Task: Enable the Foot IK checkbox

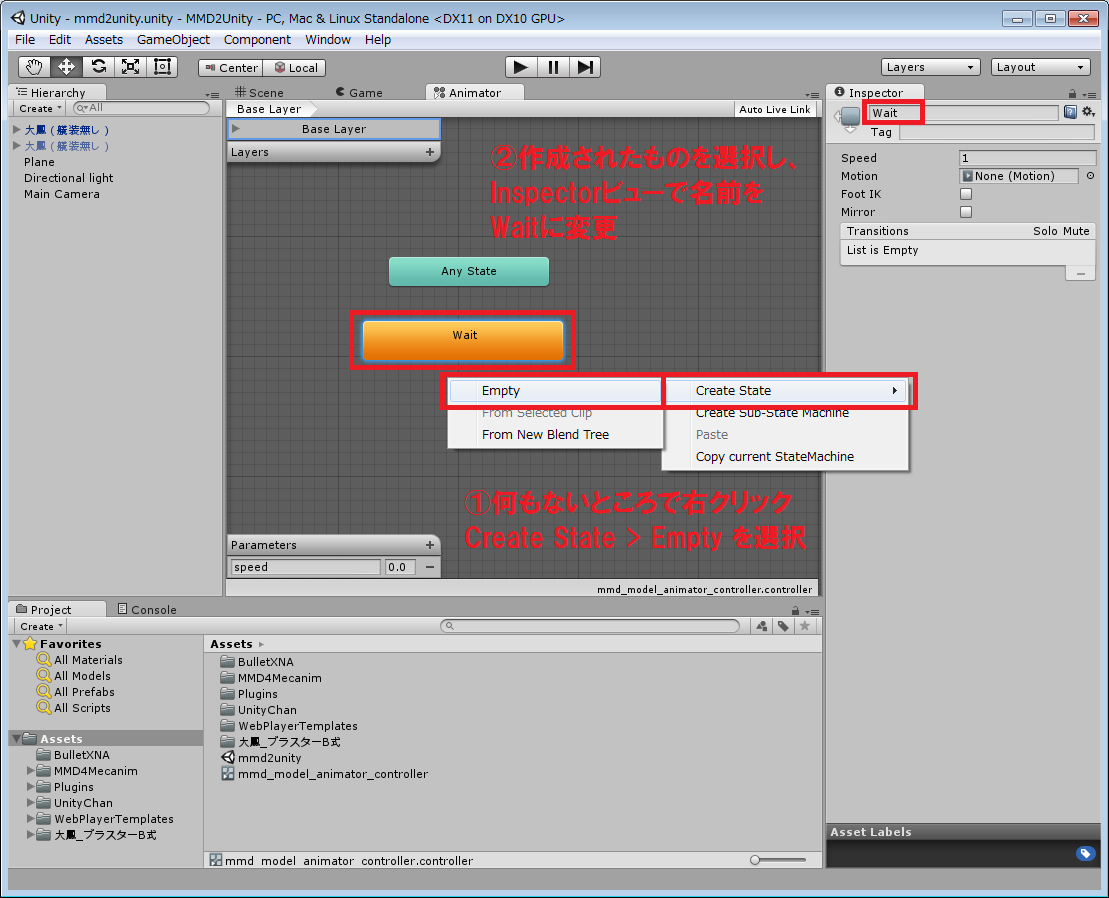Action: [966, 194]
